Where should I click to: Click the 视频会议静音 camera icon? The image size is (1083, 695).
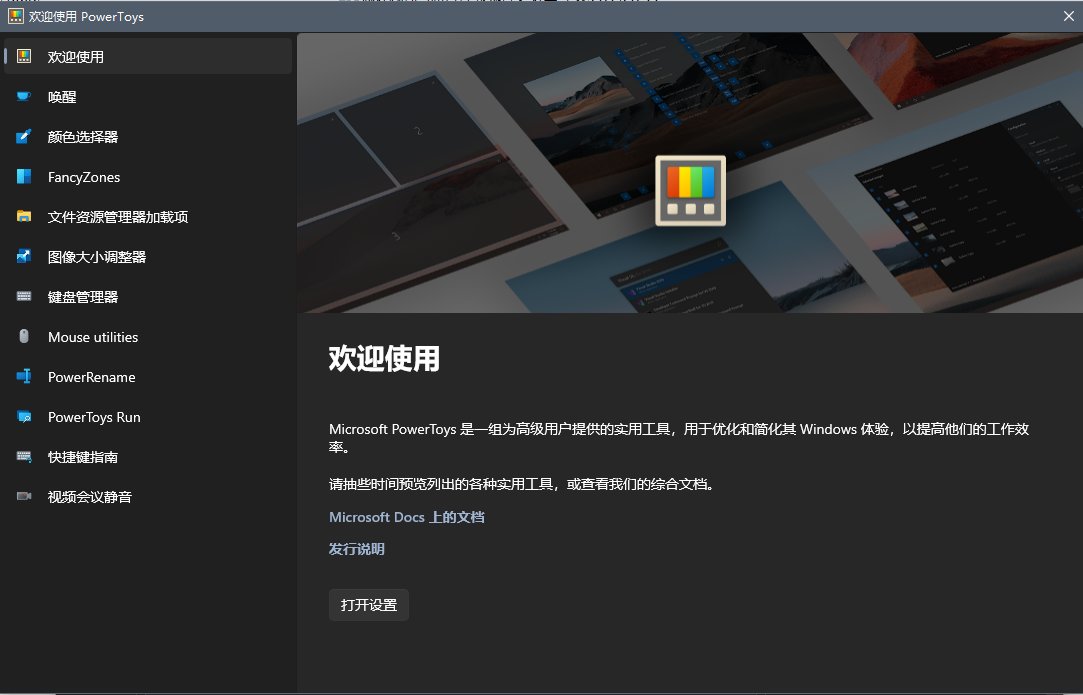(24, 496)
